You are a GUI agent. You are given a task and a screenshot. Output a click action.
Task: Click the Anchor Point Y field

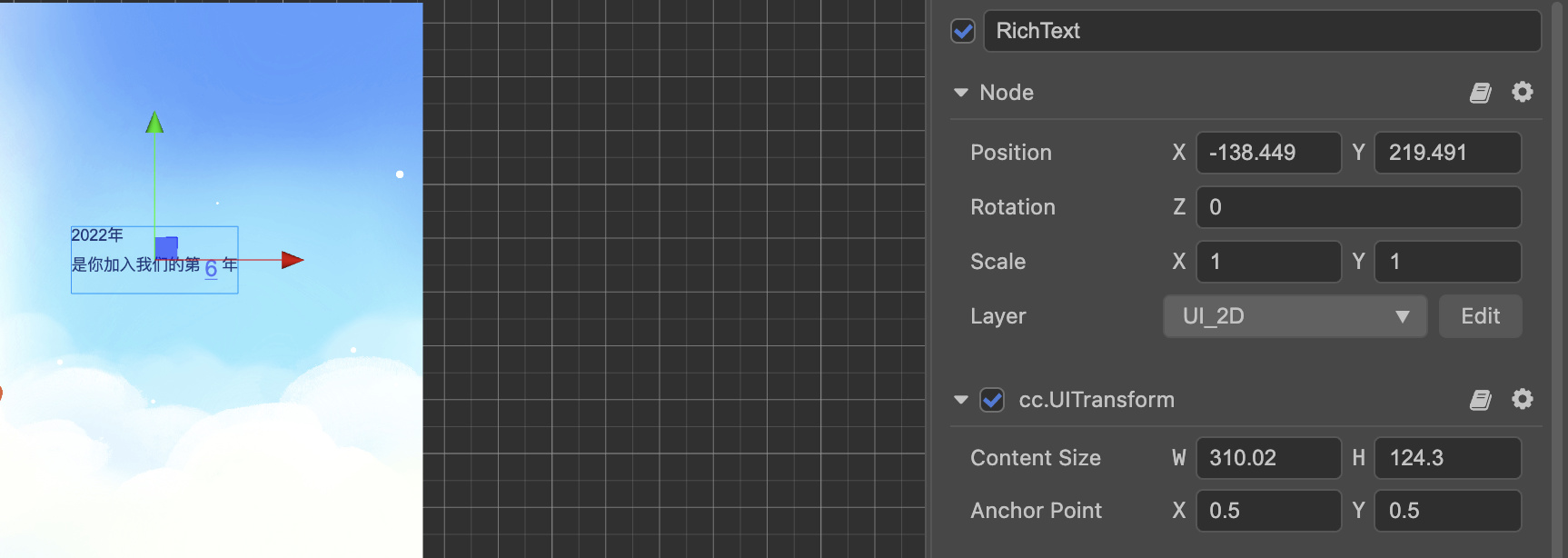coord(1447,511)
